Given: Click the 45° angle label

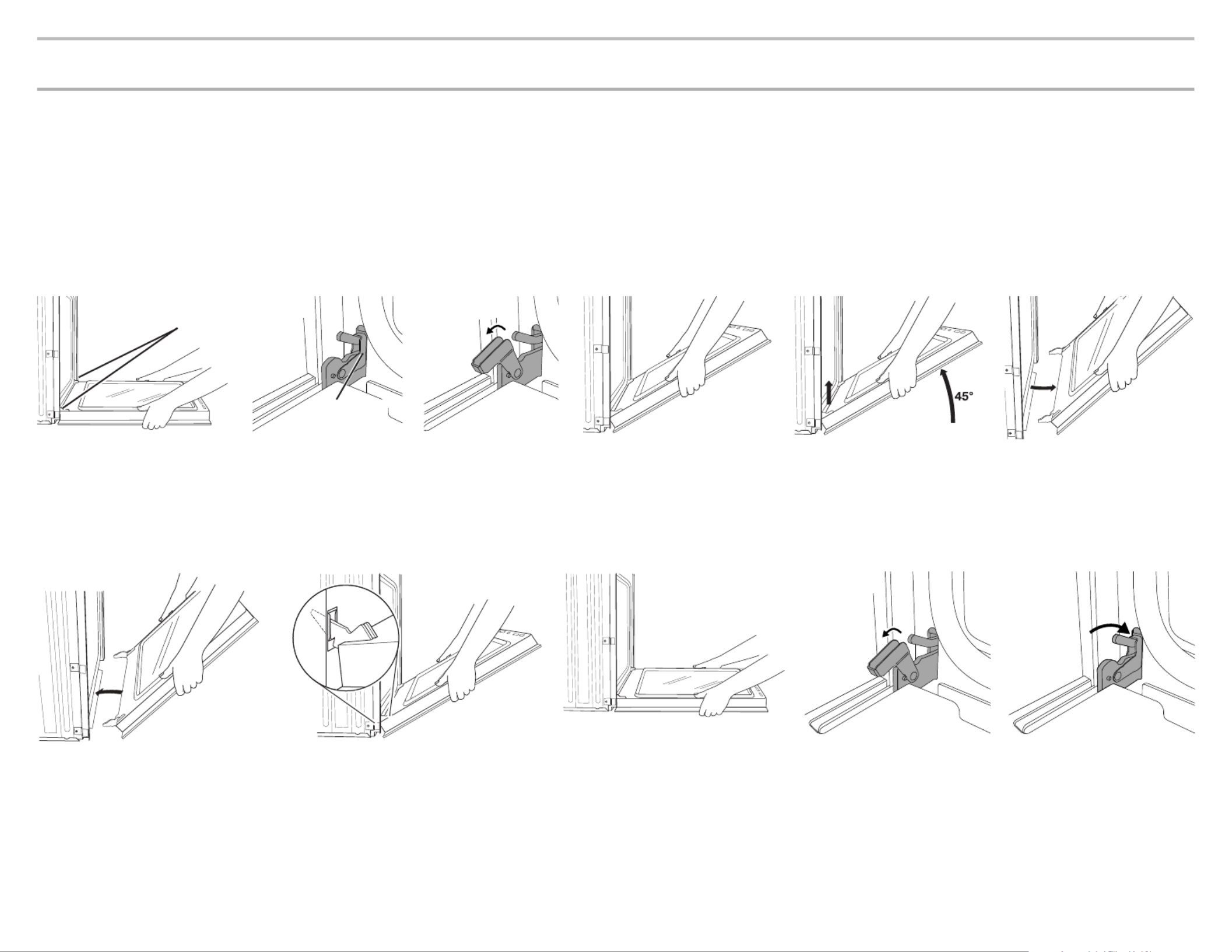Looking at the screenshot, I should [x=963, y=396].
